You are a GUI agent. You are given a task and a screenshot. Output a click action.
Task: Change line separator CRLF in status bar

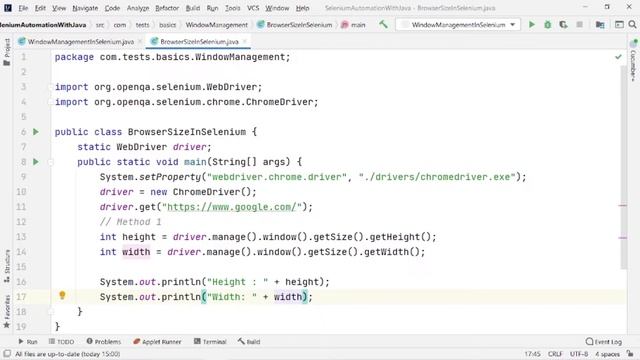pos(555,354)
